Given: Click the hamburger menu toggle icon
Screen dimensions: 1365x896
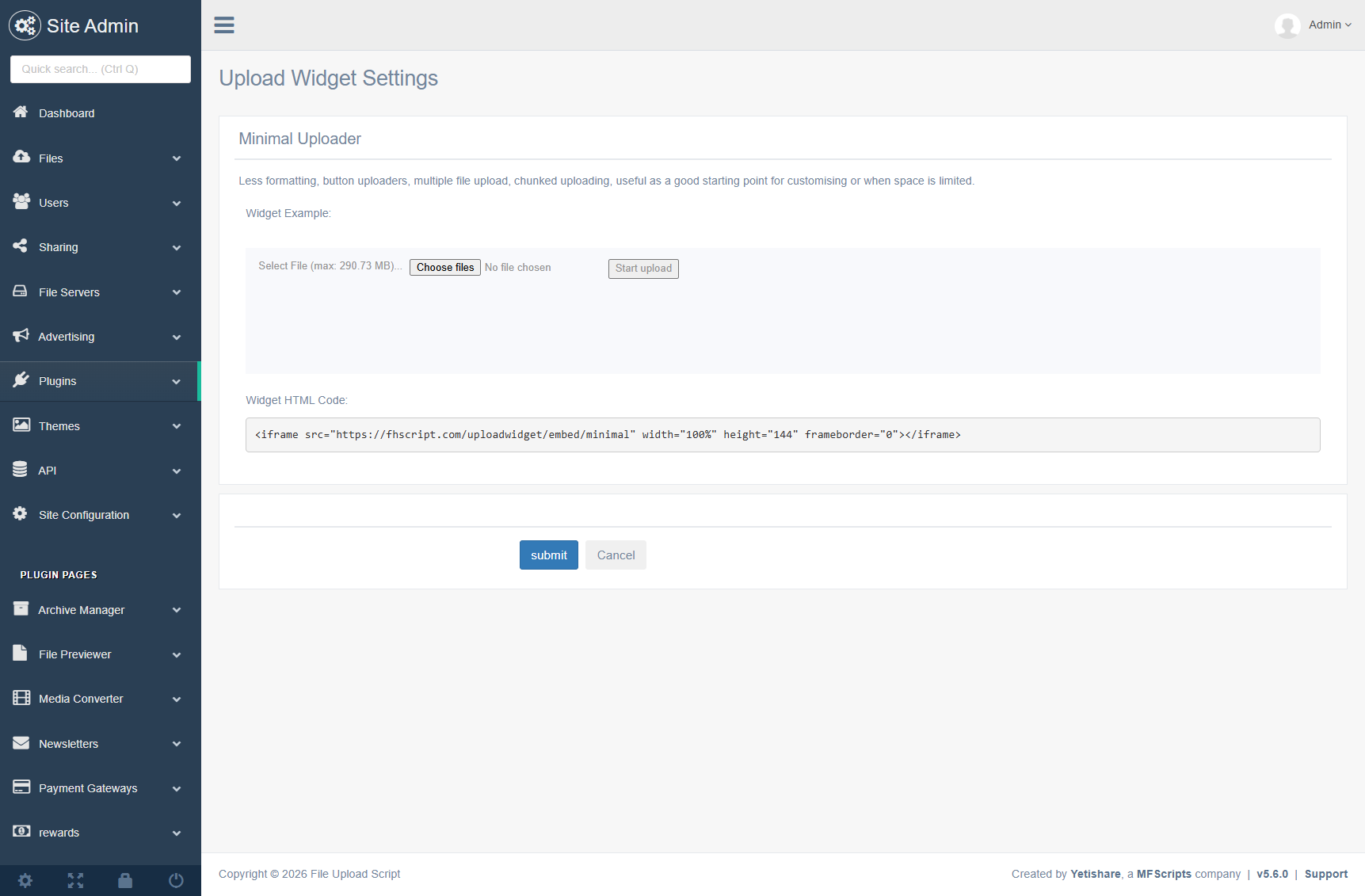Looking at the screenshot, I should click(x=224, y=25).
